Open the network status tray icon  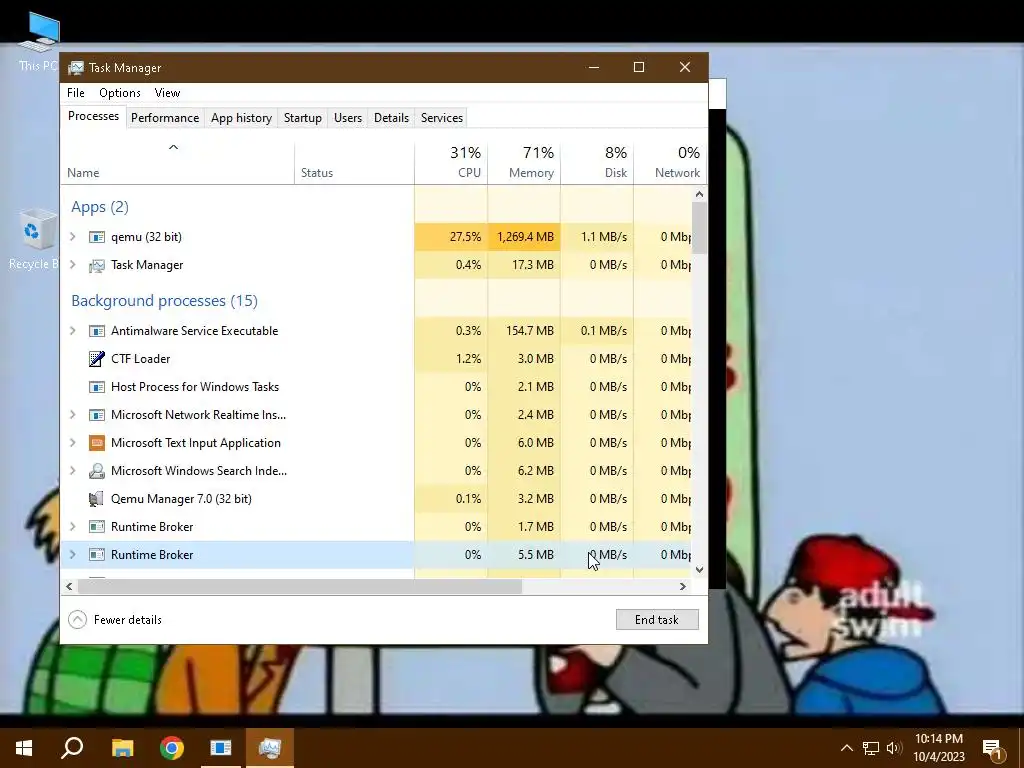[871, 748]
